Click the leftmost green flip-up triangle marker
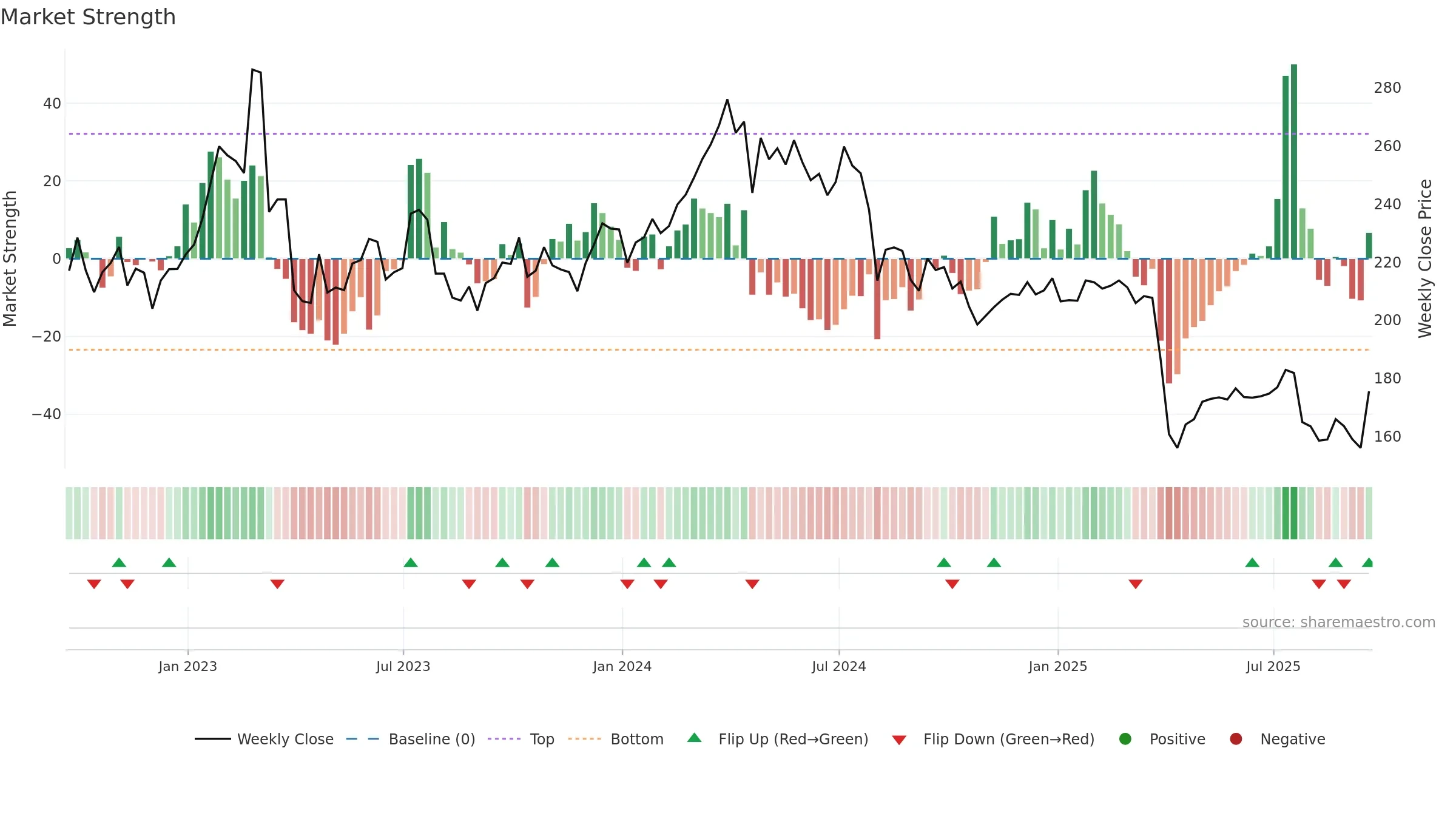 point(119,562)
